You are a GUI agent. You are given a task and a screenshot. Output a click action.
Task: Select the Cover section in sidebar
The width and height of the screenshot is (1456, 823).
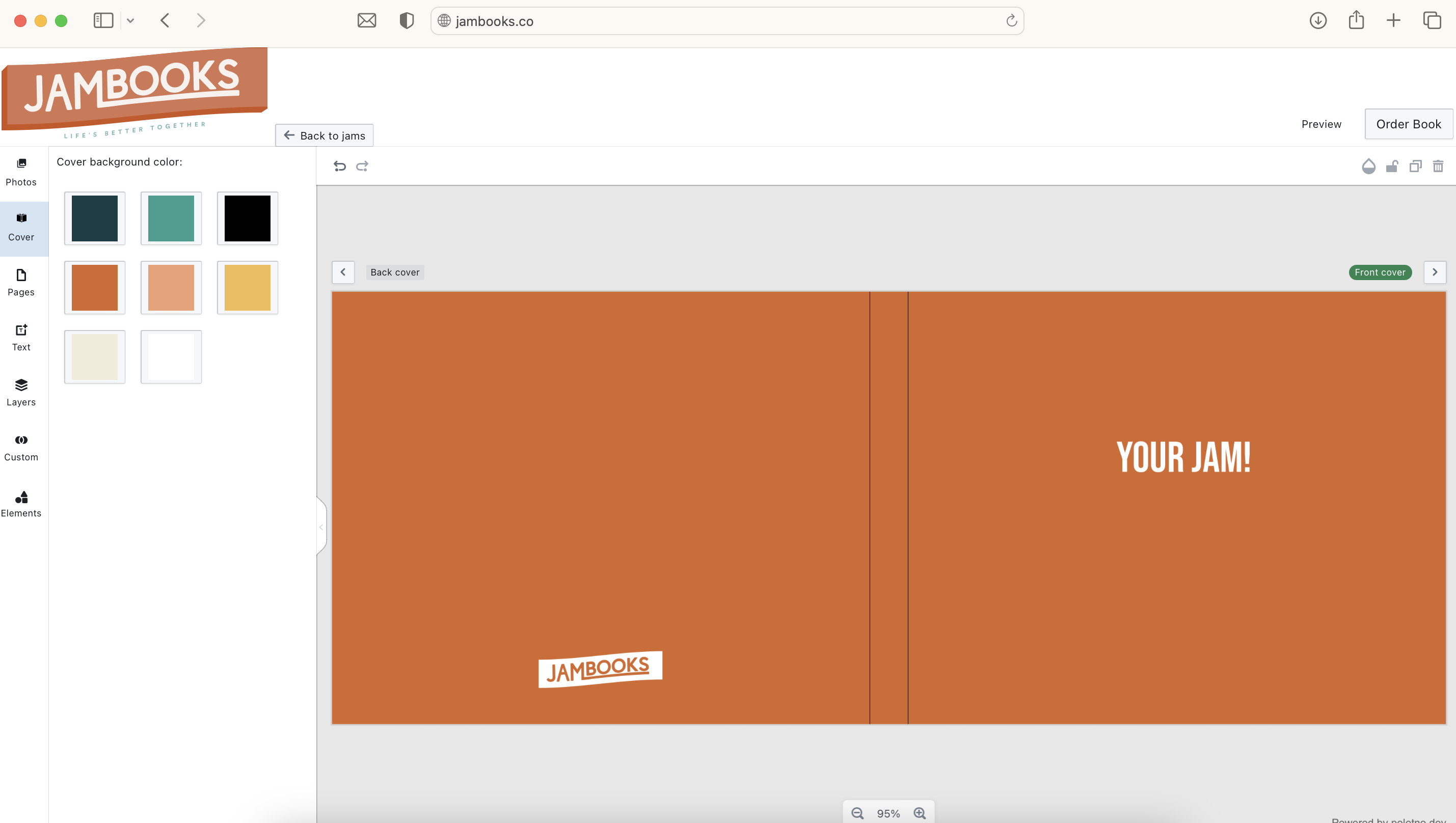21,228
